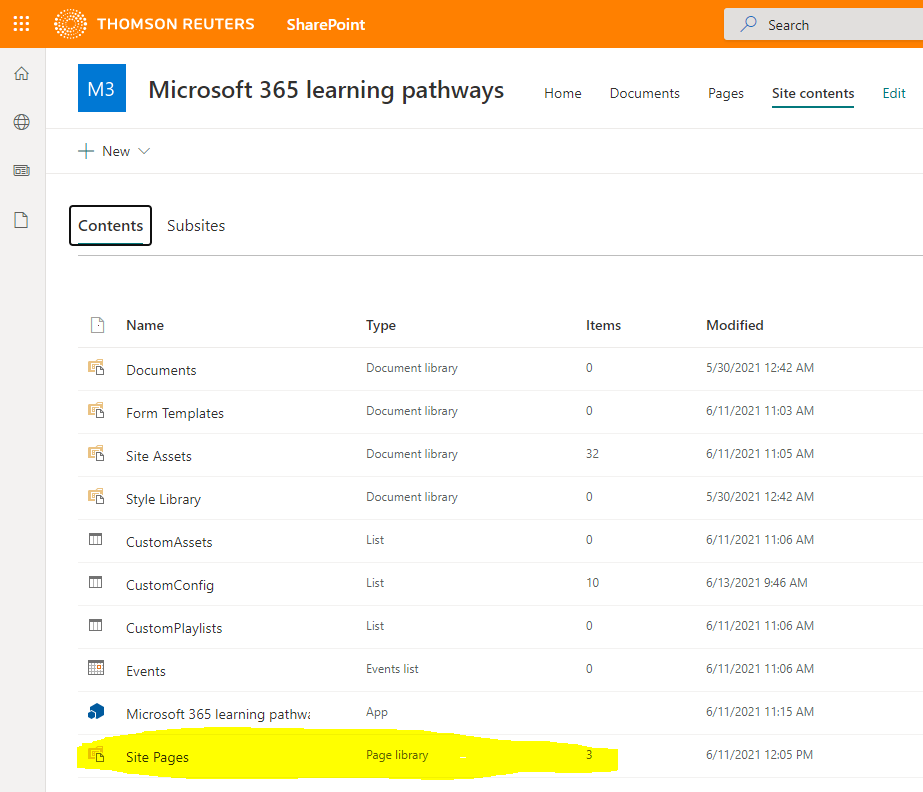Click the Events list calendar icon
The height and width of the screenshot is (792, 923).
(97, 669)
